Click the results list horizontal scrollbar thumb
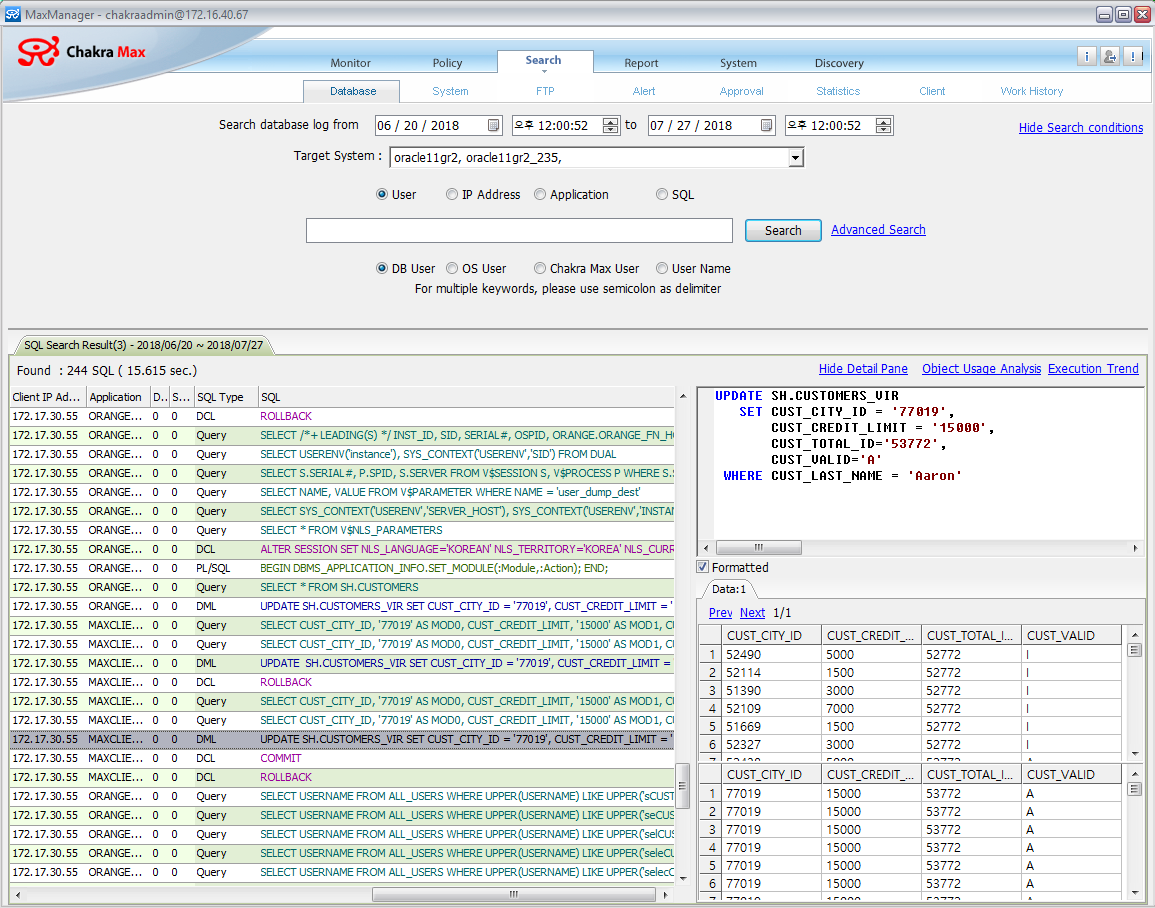This screenshot has height=908, width=1155. [513, 895]
